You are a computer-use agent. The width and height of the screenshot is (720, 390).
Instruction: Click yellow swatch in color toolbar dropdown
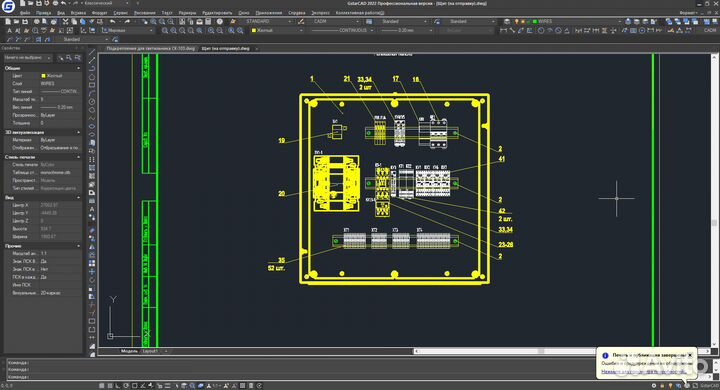point(253,30)
